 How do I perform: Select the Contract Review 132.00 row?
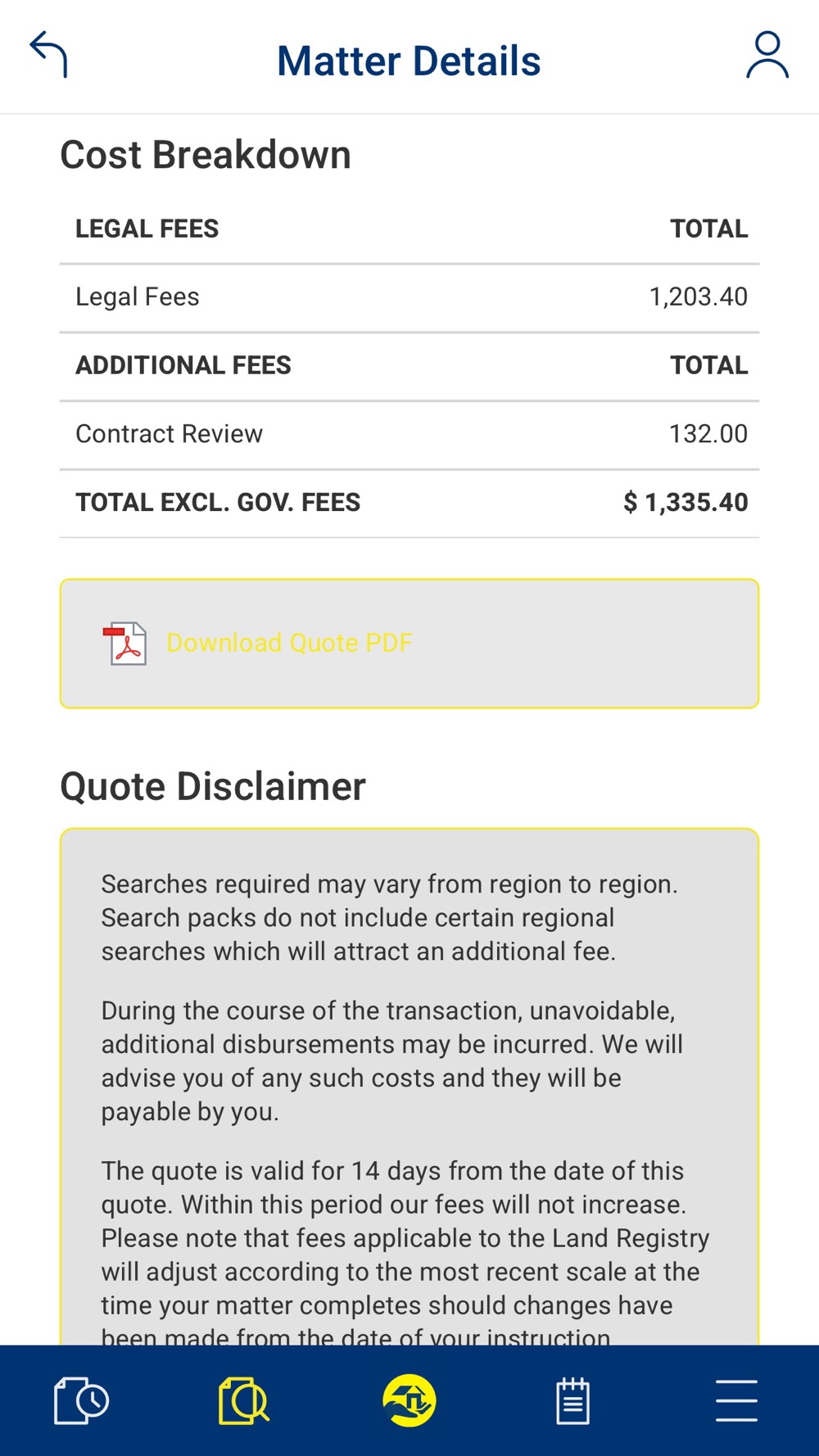click(409, 434)
